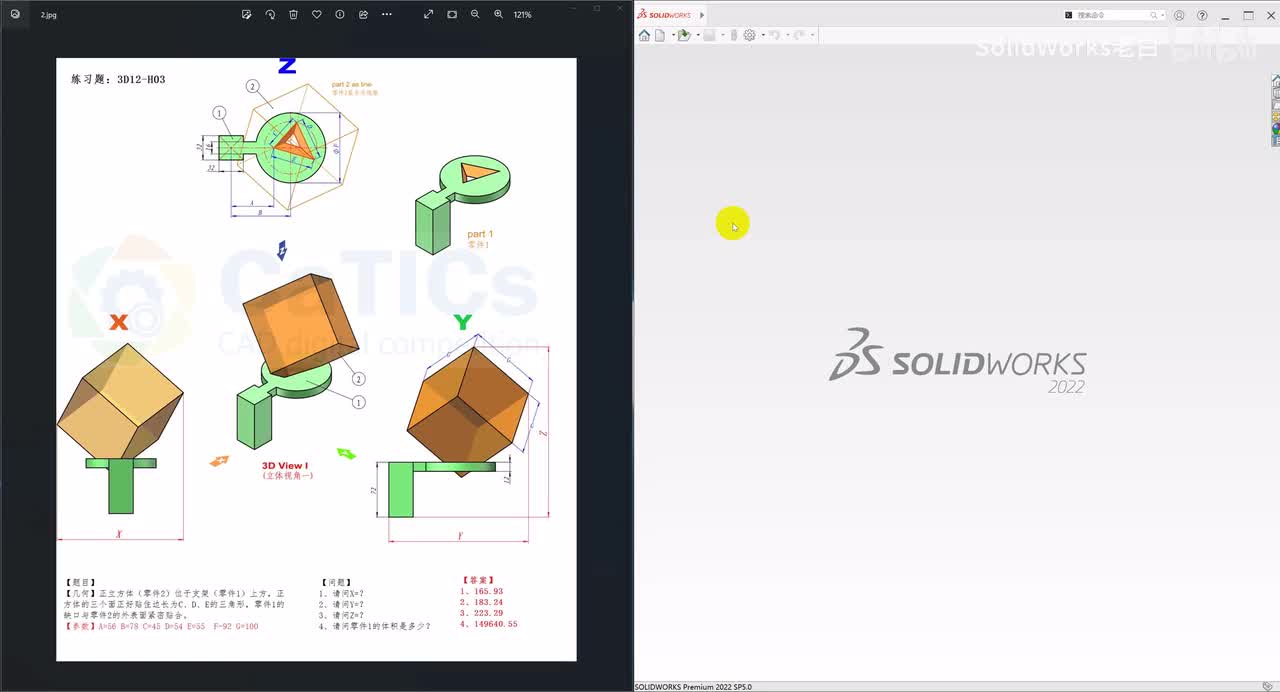The width and height of the screenshot is (1280, 692).
Task: Expand the New document dropdown arrow
Action: (x=673, y=35)
